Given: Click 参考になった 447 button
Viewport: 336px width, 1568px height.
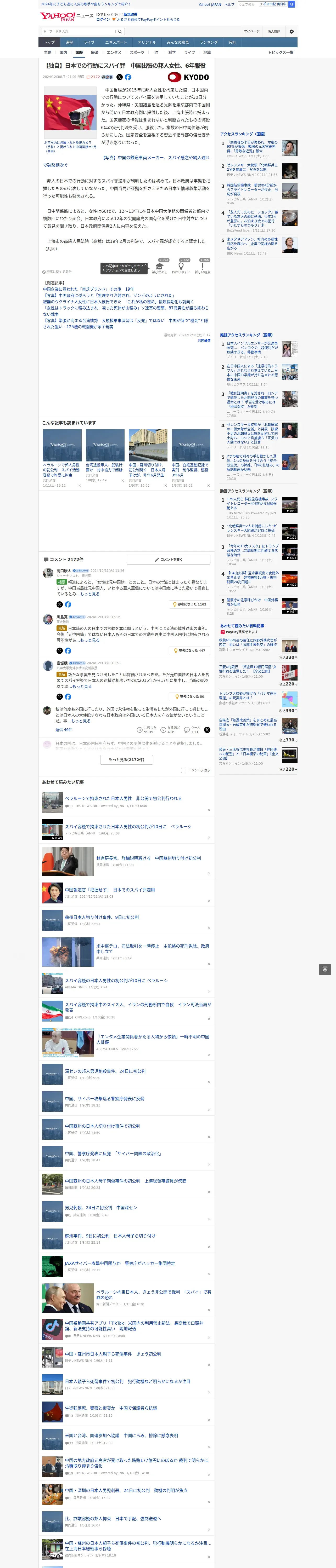Looking at the screenshot, I should 190,651.
